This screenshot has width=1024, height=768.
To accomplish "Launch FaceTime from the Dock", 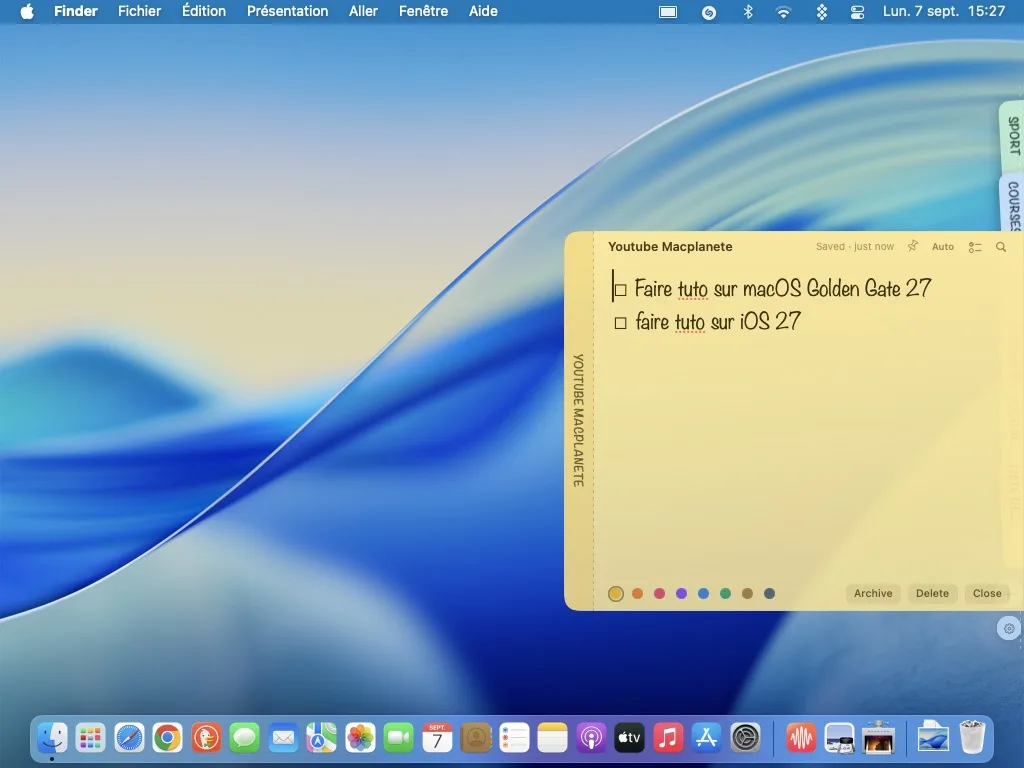I will pyautogui.click(x=399, y=739).
